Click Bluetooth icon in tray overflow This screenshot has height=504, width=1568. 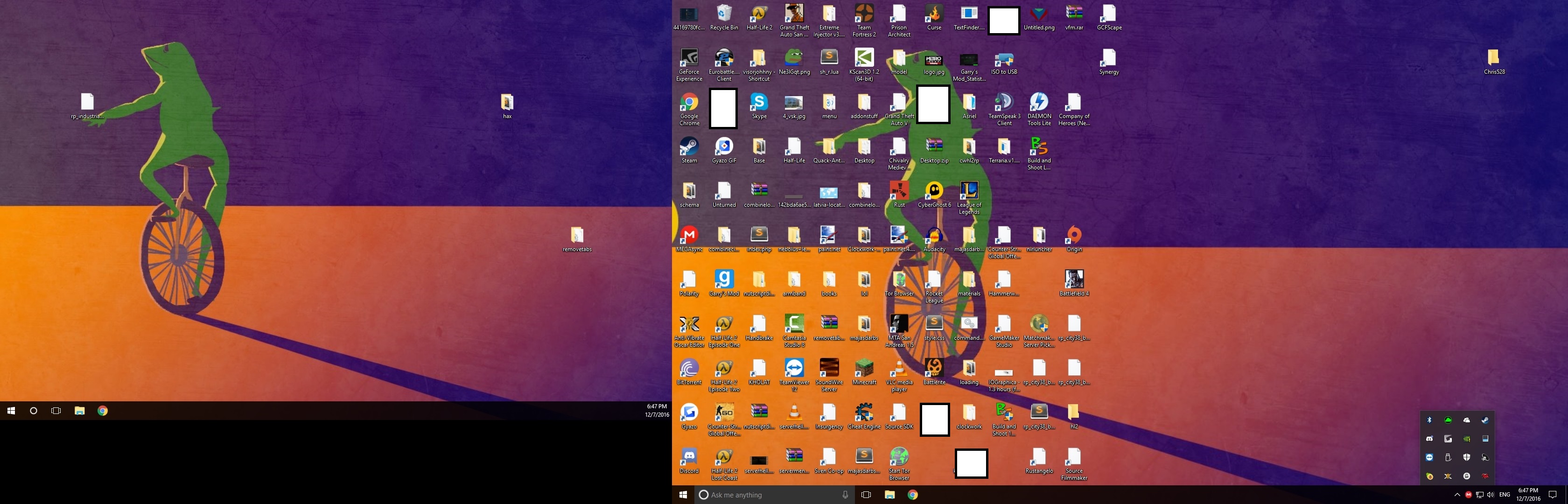click(1430, 420)
